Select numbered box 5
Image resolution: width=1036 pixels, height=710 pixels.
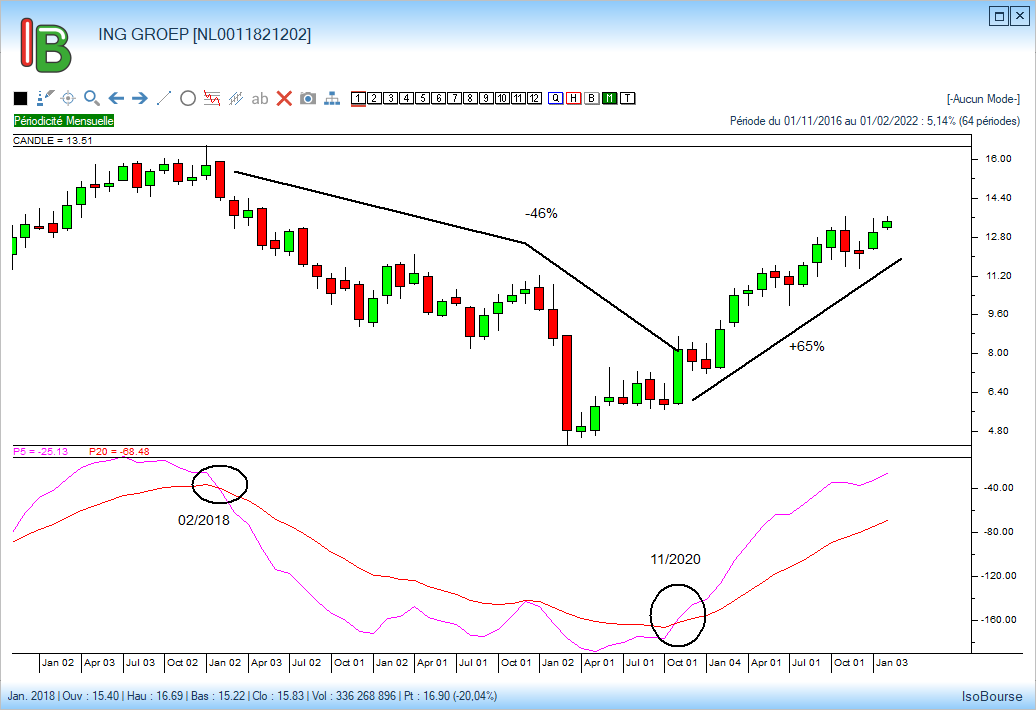tap(422, 98)
